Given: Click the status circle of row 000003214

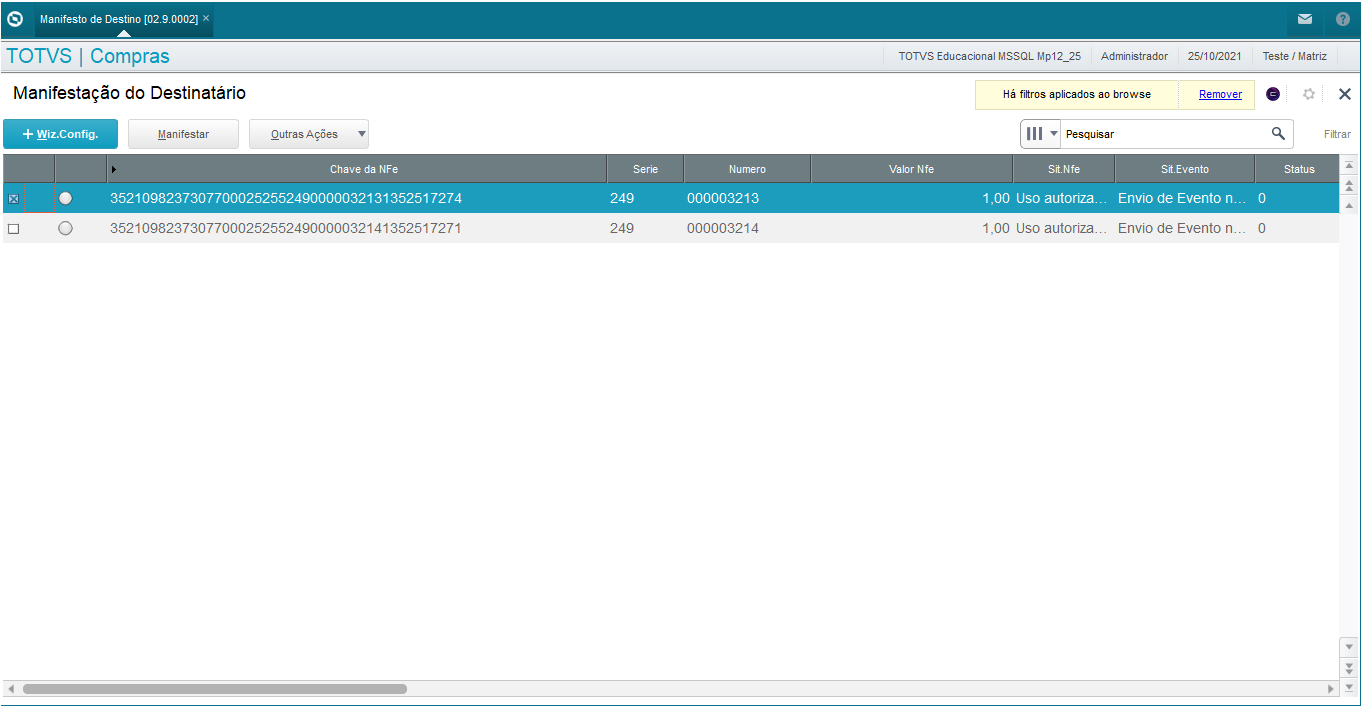Looking at the screenshot, I should point(66,229).
